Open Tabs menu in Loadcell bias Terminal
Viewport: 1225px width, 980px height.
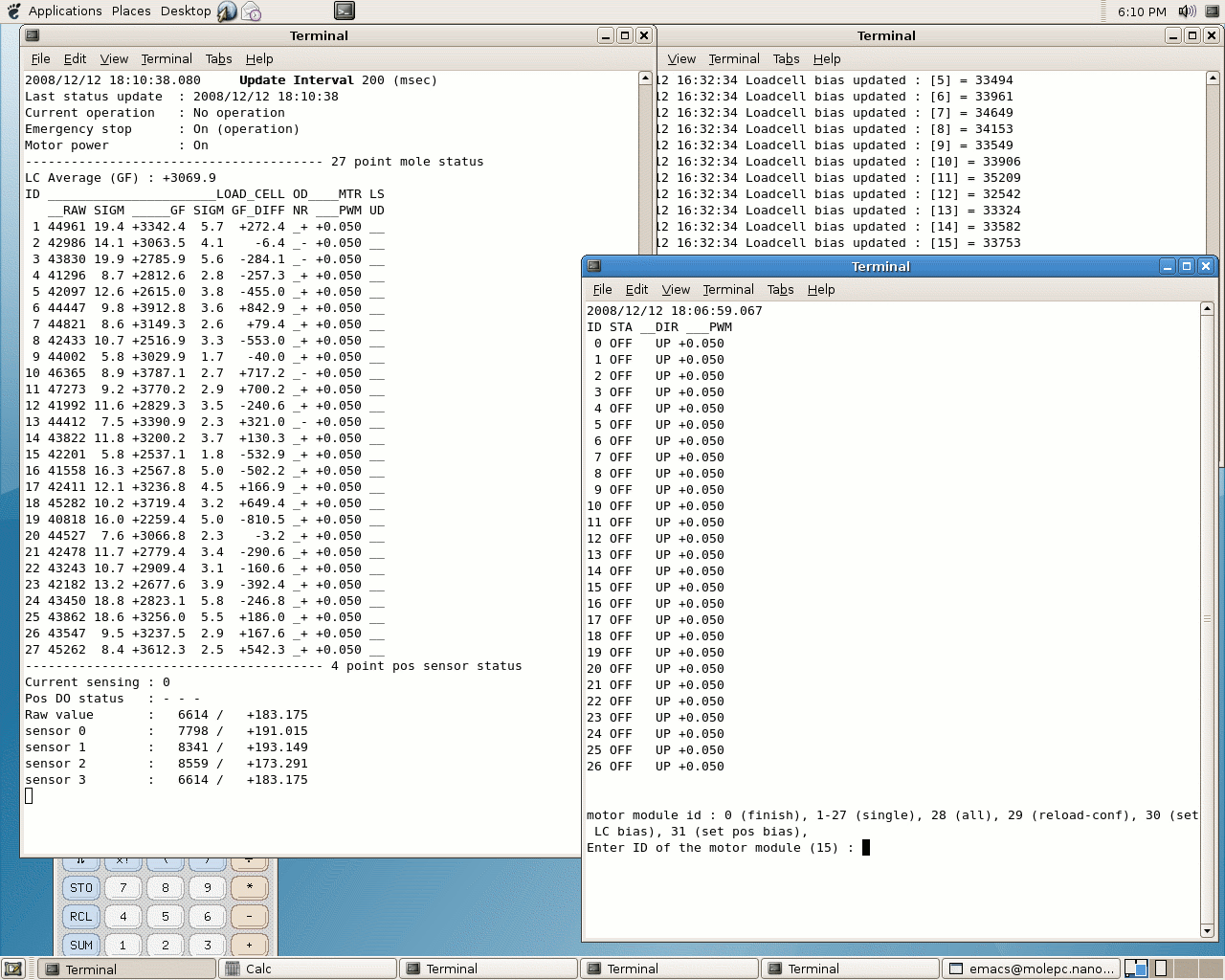pos(787,58)
